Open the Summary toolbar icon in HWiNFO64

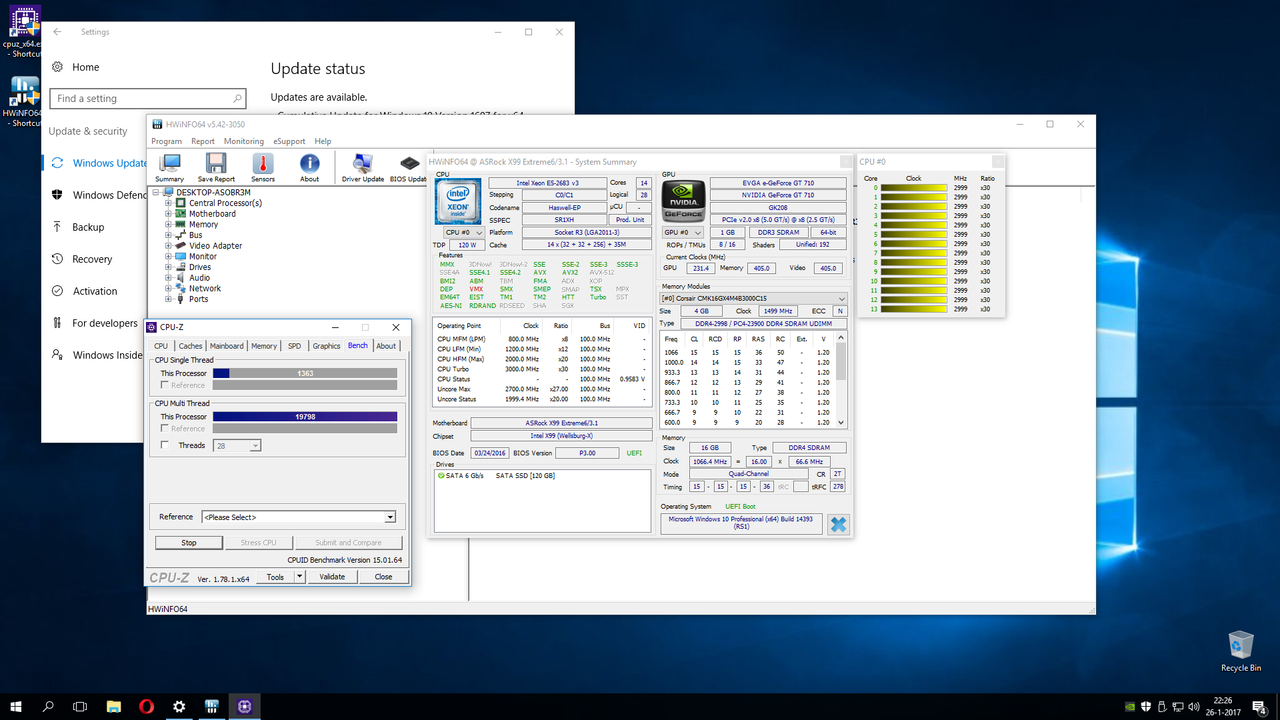coord(170,164)
